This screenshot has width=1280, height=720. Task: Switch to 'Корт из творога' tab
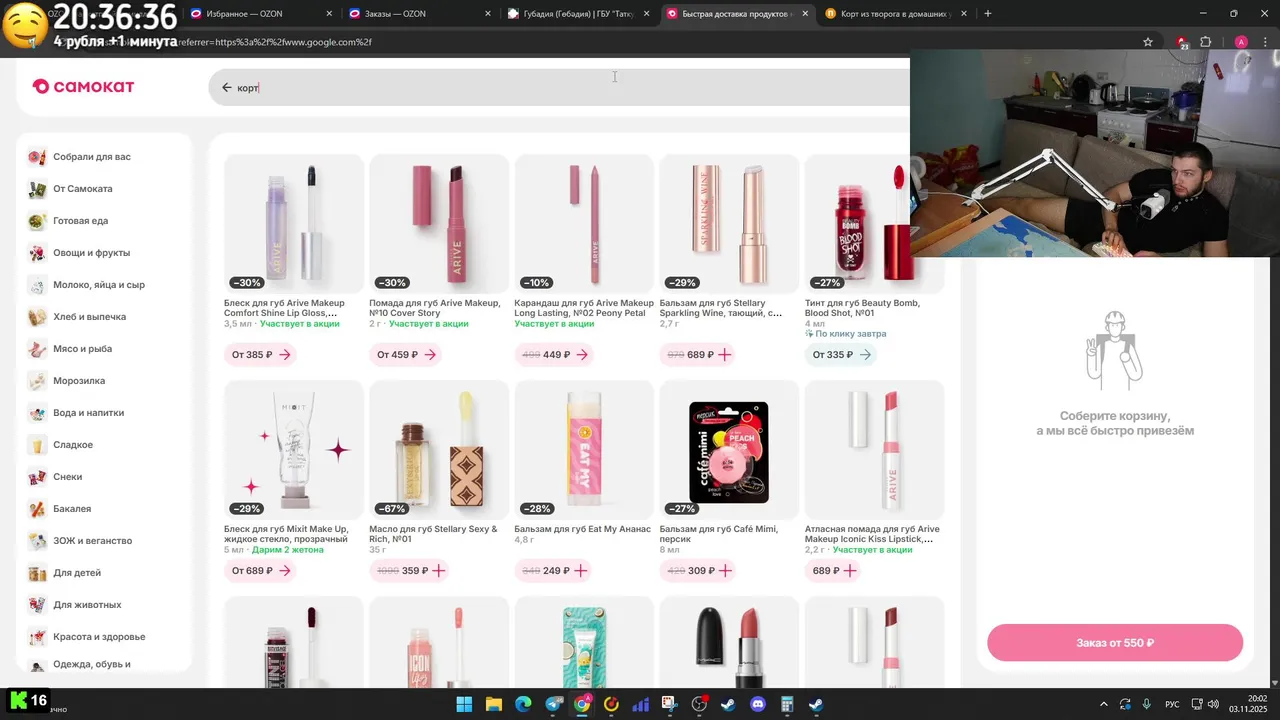895,14
